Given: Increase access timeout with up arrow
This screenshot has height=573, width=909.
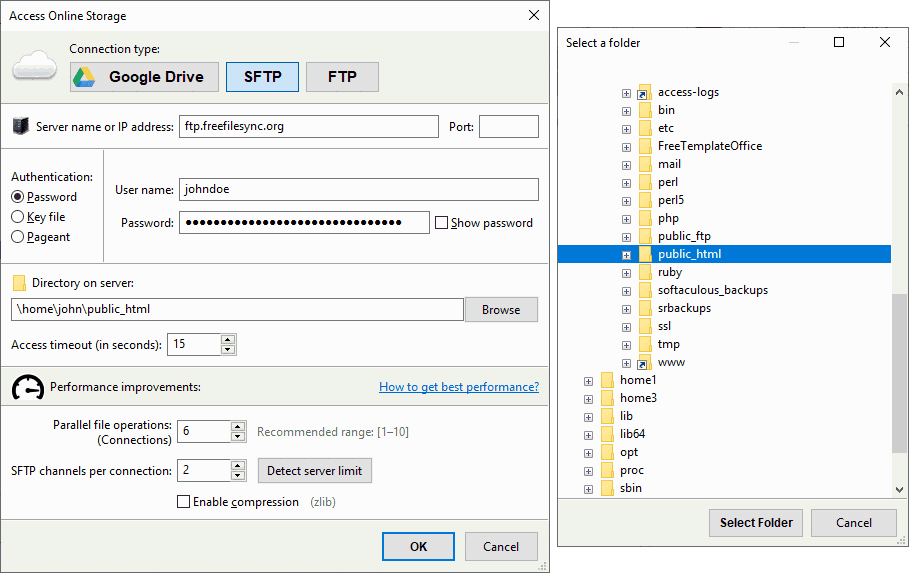Looking at the screenshot, I should (x=228, y=339).
